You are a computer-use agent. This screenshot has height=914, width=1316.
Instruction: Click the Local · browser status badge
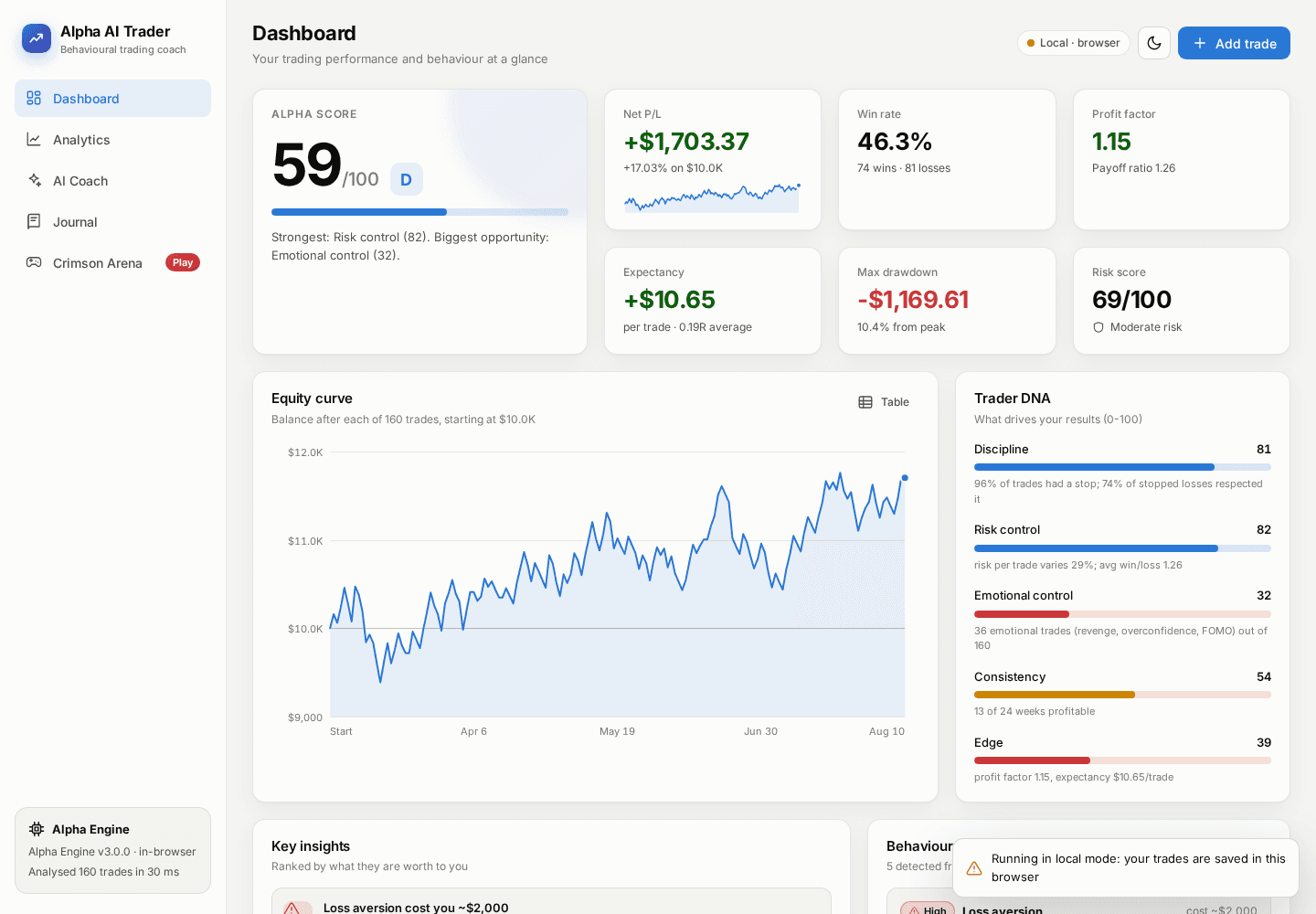click(x=1074, y=43)
